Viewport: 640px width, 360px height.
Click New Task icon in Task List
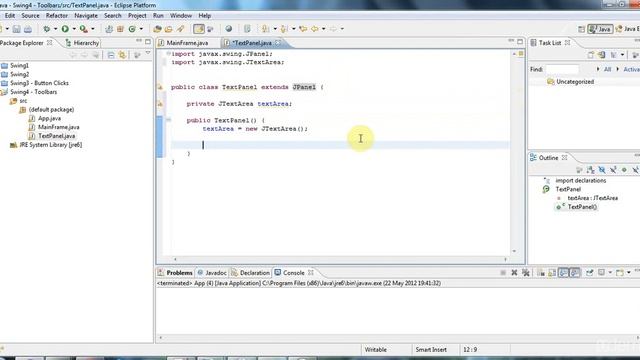(x=591, y=55)
